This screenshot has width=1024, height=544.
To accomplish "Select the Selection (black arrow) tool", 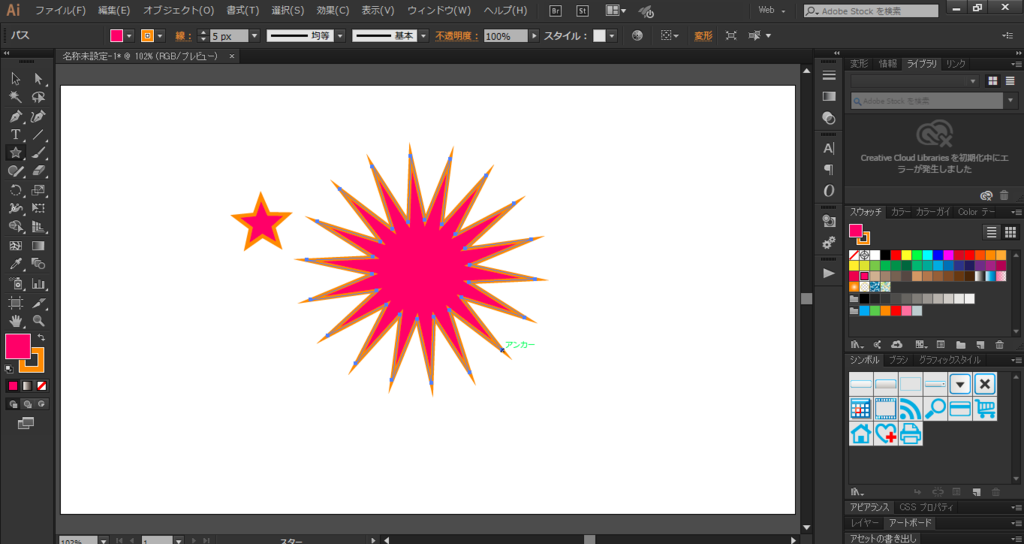I will pyautogui.click(x=16, y=79).
